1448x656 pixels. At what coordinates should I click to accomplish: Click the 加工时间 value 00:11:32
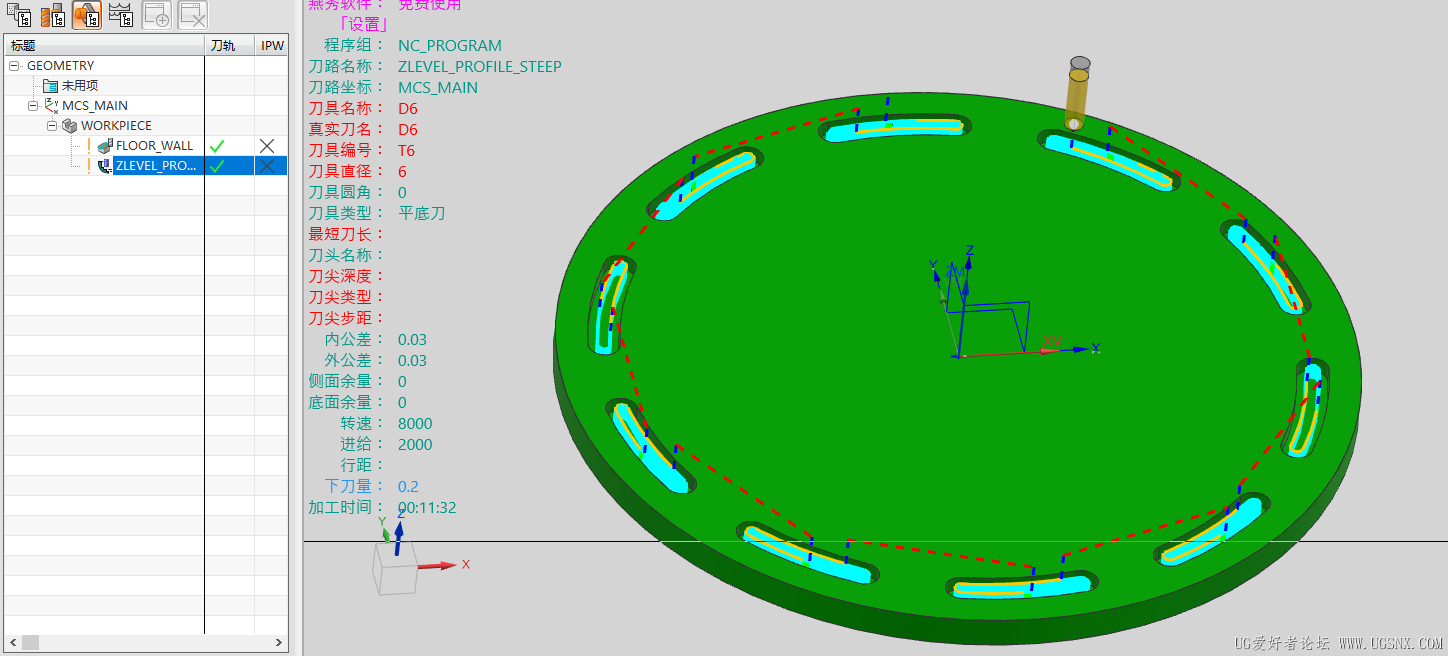point(427,507)
